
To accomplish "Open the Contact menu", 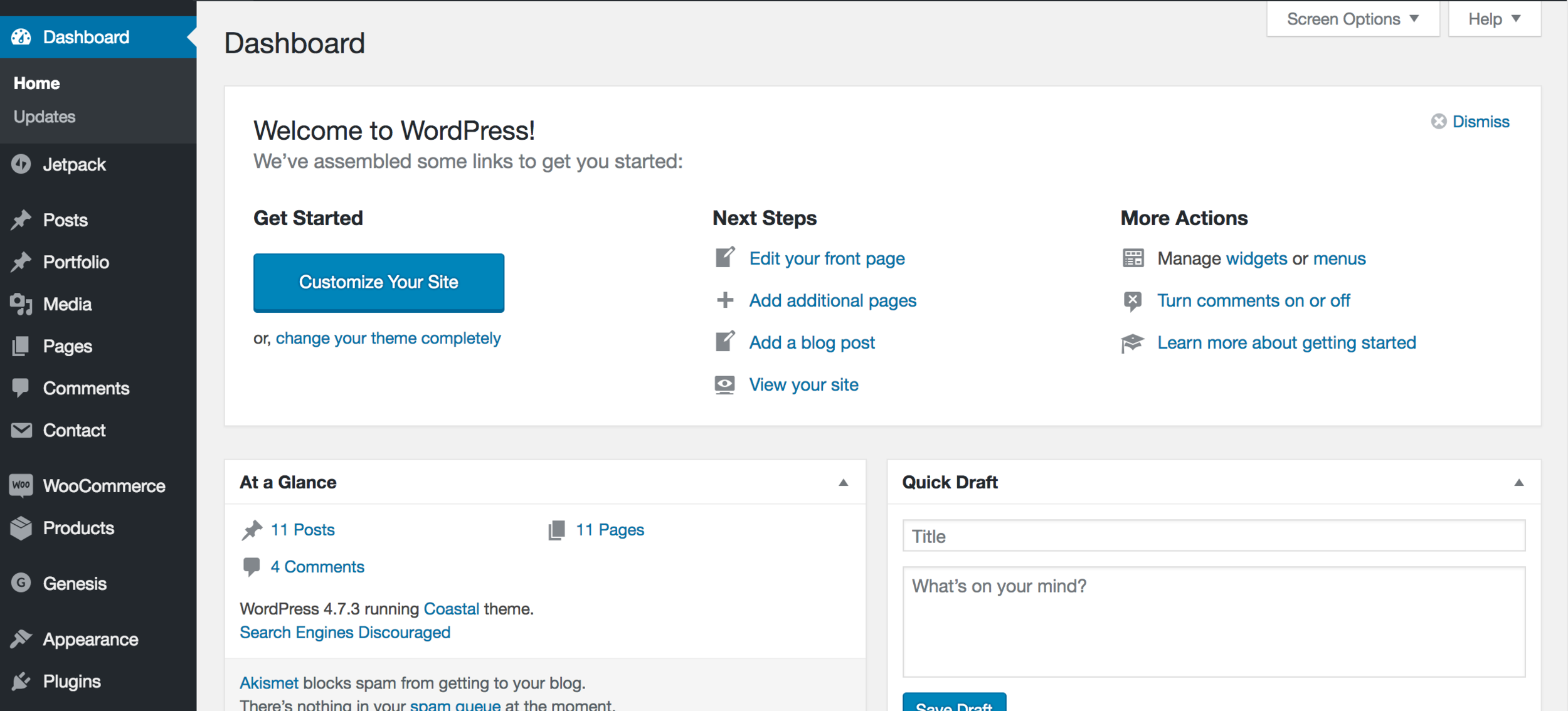I will pos(98,430).
